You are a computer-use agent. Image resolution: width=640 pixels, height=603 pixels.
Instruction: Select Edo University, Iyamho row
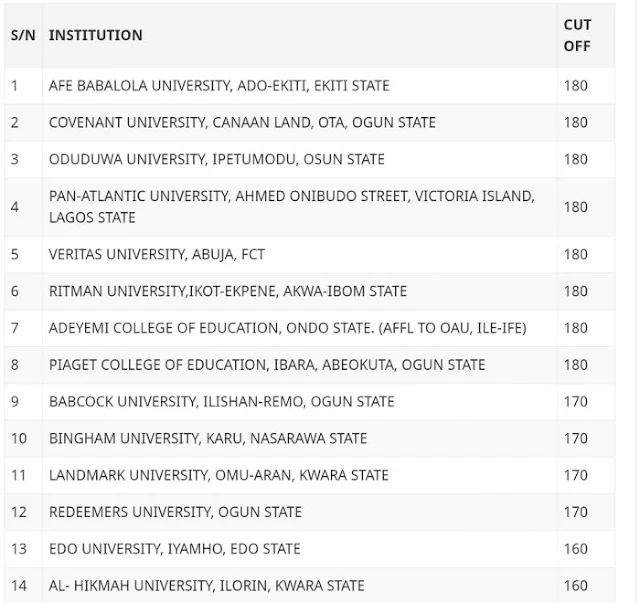click(x=174, y=549)
